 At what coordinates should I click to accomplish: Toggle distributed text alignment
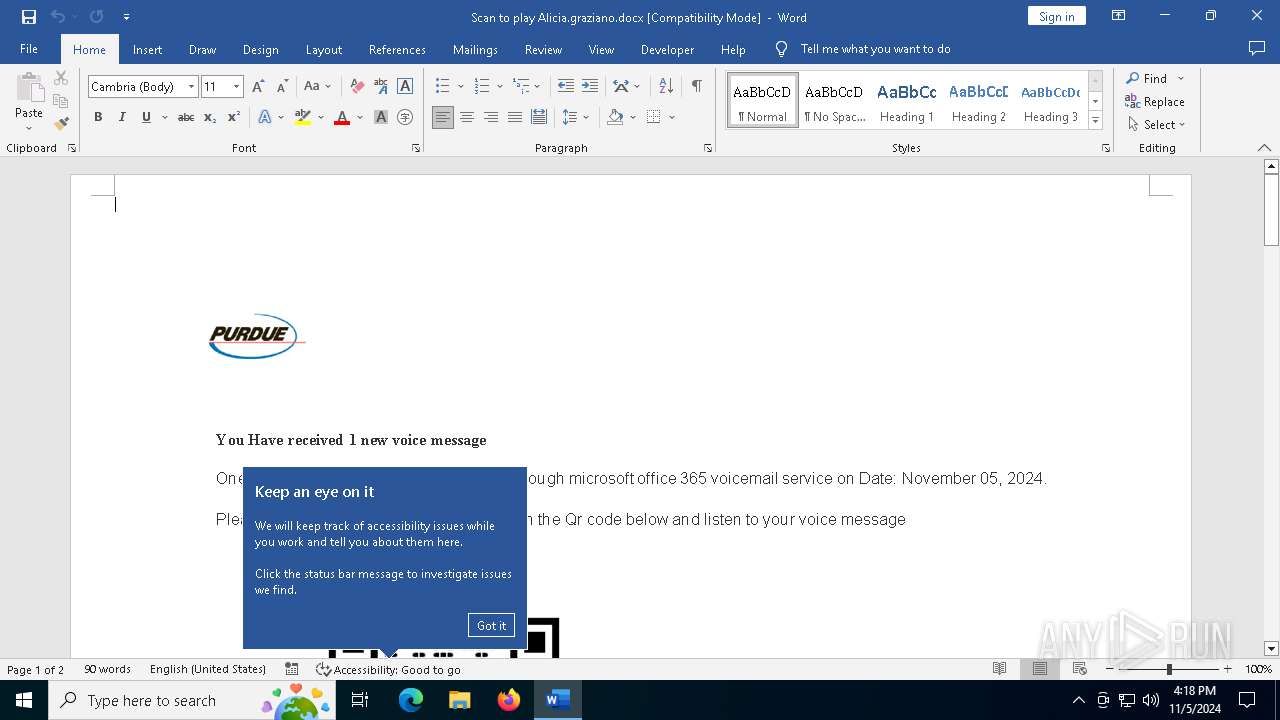[x=539, y=117]
